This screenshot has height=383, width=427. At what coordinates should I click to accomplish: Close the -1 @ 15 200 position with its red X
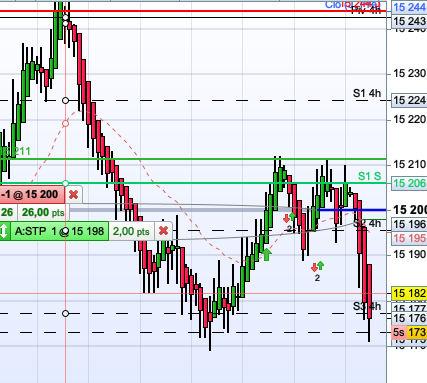click(73, 195)
